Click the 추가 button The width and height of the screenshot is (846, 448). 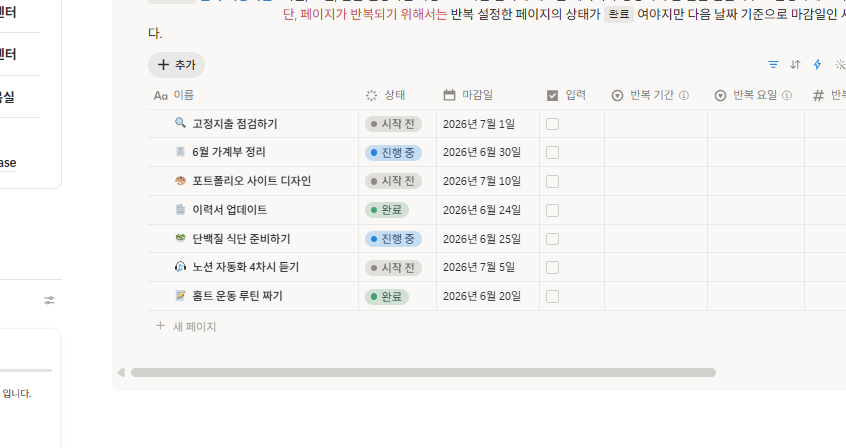(176, 65)
